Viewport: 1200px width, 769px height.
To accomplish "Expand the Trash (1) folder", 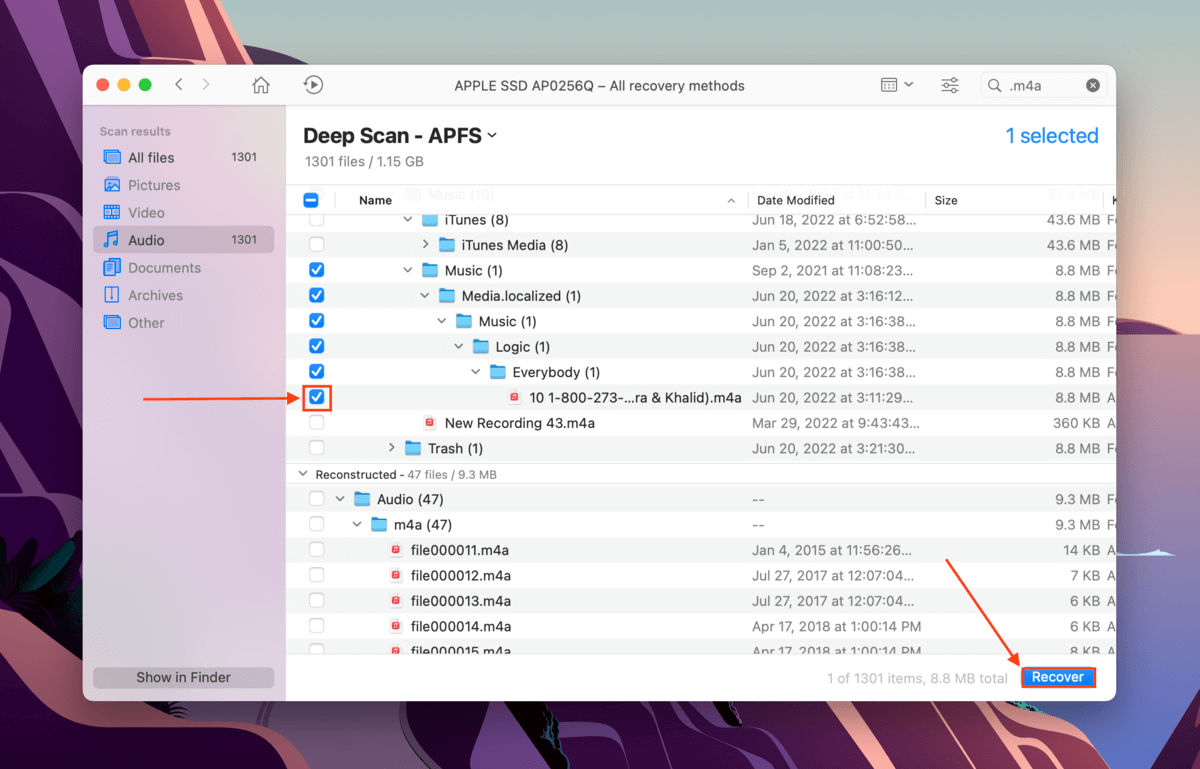I will [392, 448].
